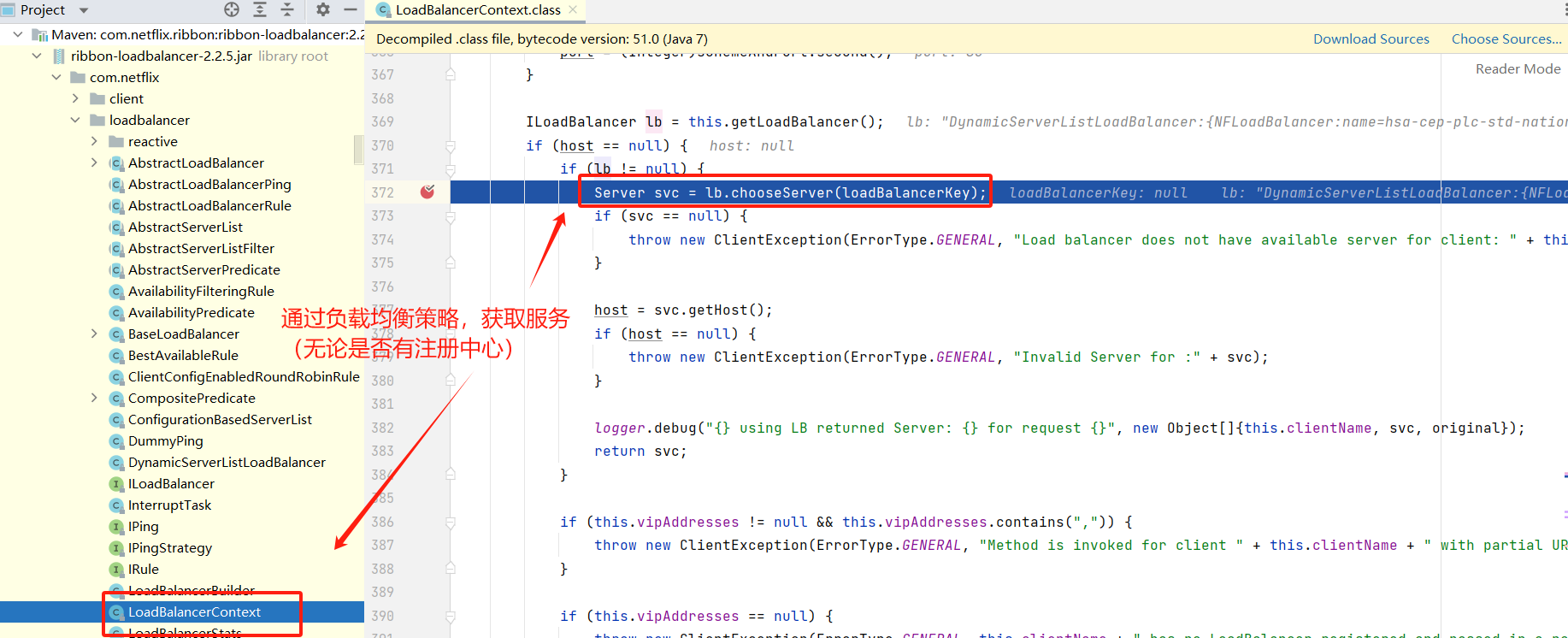
Task: Enable Reader Mode in editor
Action: pos(1518,69)
